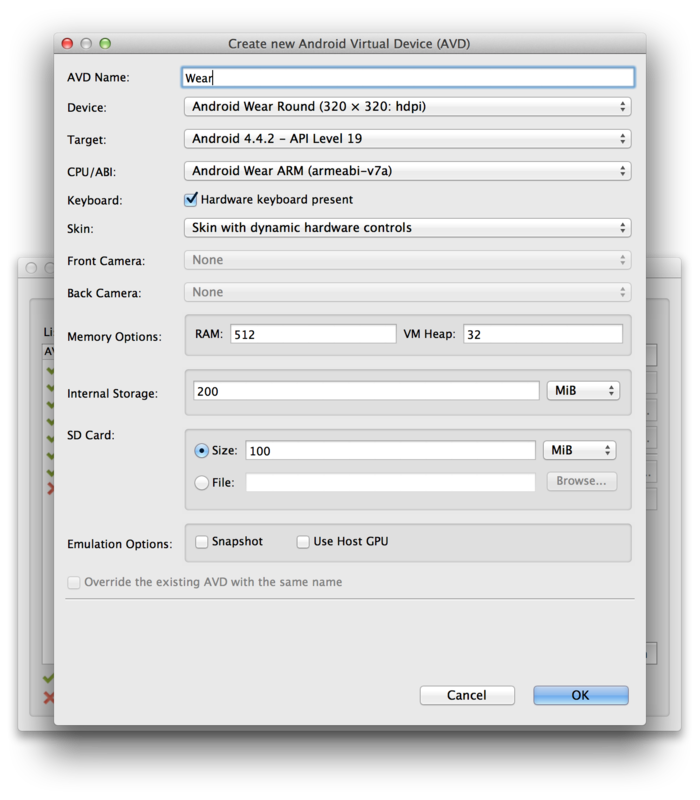Select the SD Card Size radio button
Screen dimensions: 700x800
[x=202, y=451]
